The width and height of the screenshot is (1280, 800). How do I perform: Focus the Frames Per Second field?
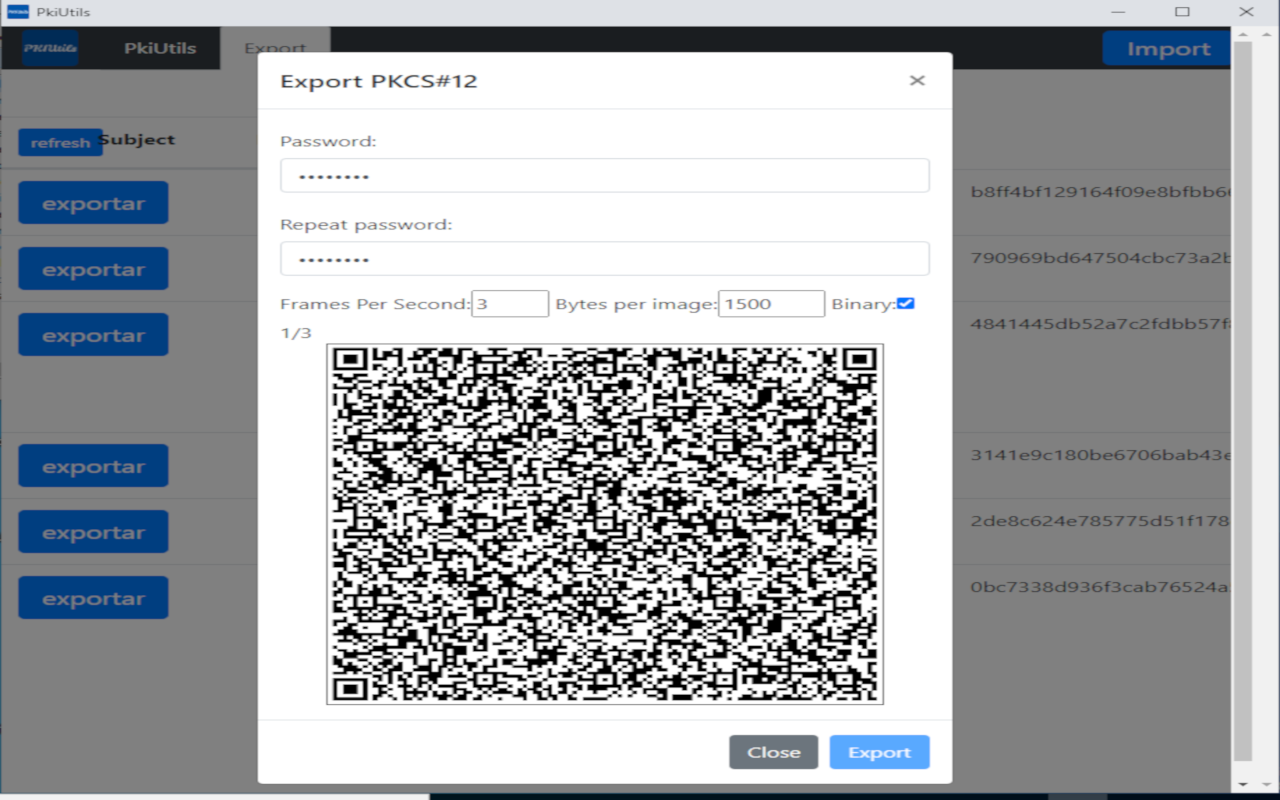(x=510, y=304)
